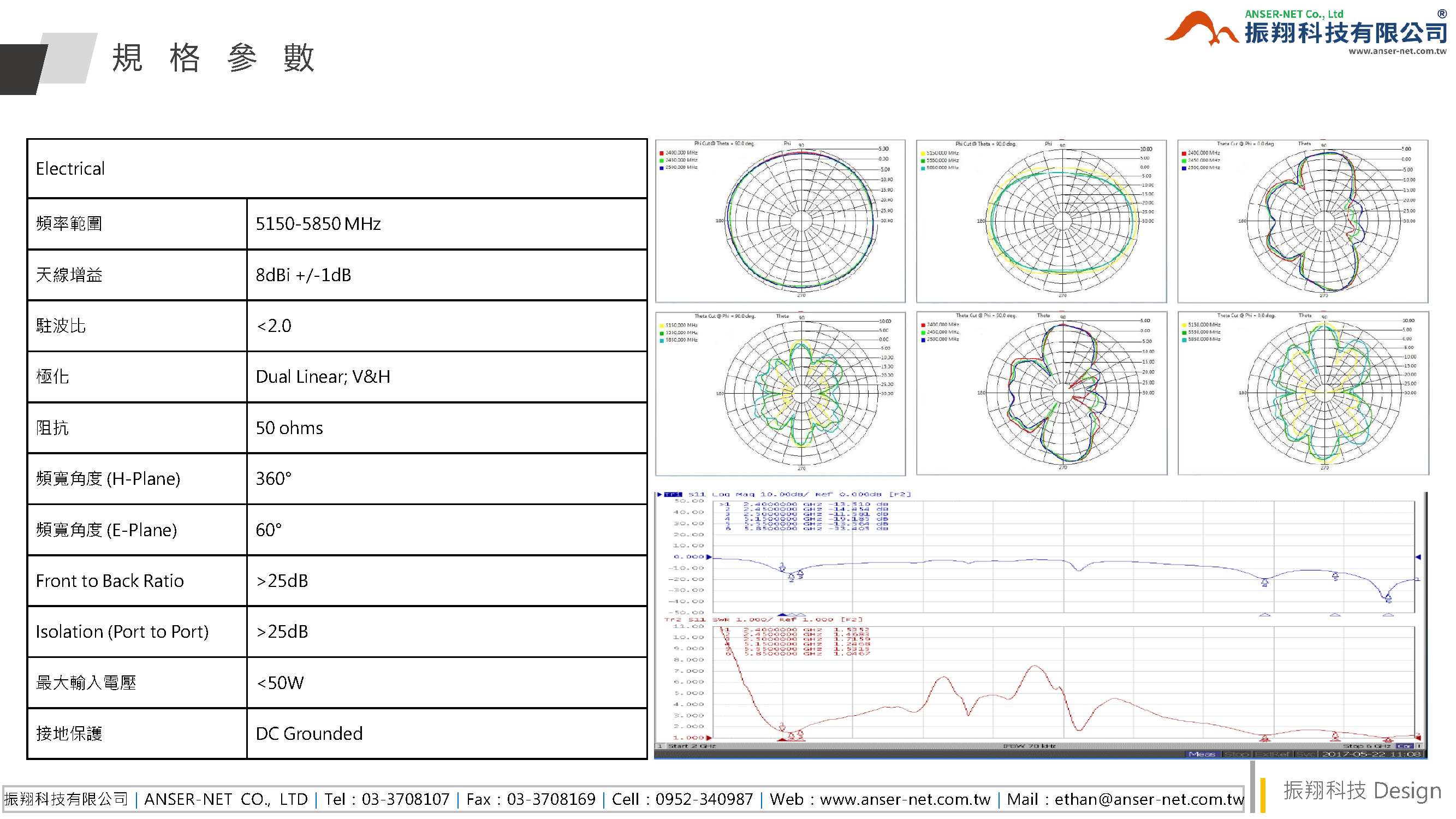Click marker 4 on the blue S11 trace
This screenshot has height=819, width=1456.
tap(1264, 582)
